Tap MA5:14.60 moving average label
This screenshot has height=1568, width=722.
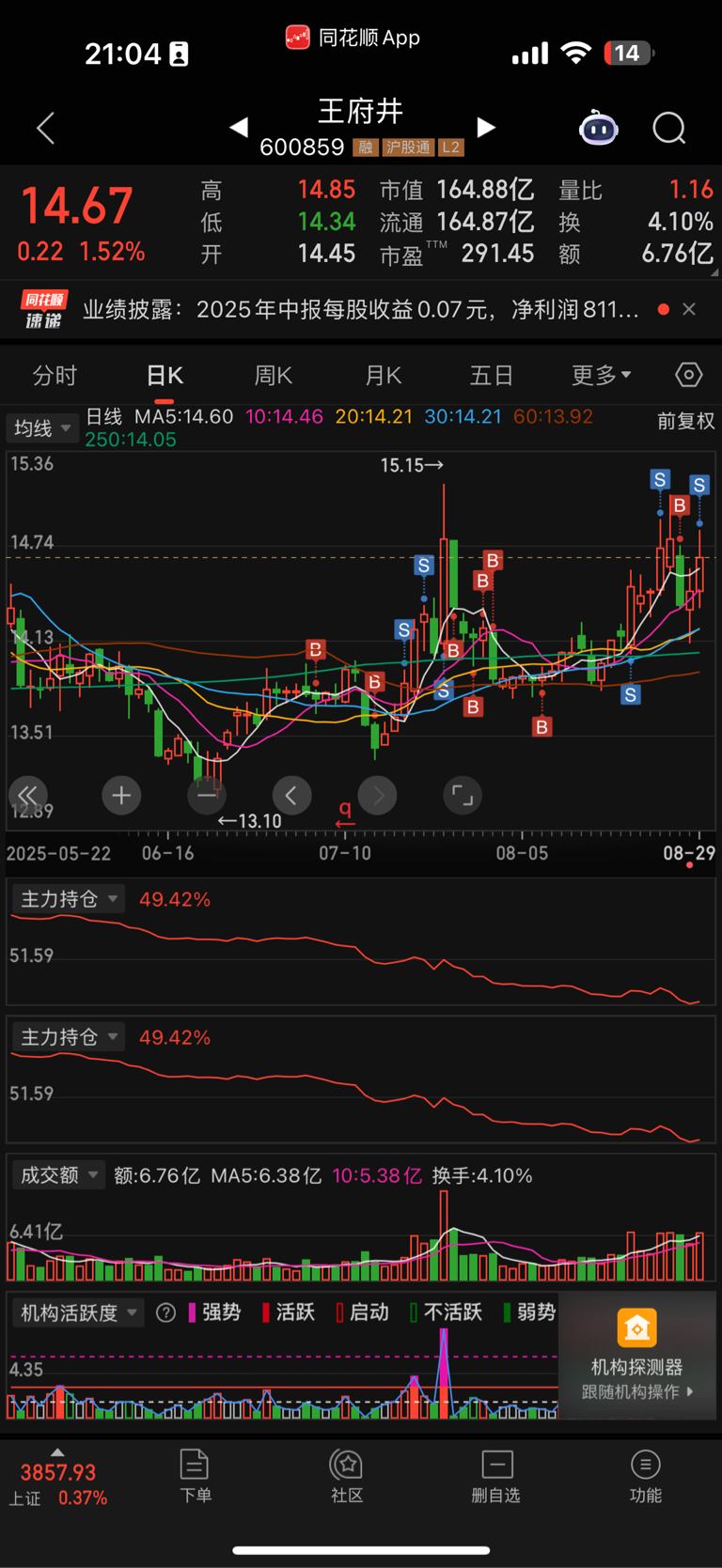pos(183,416)
